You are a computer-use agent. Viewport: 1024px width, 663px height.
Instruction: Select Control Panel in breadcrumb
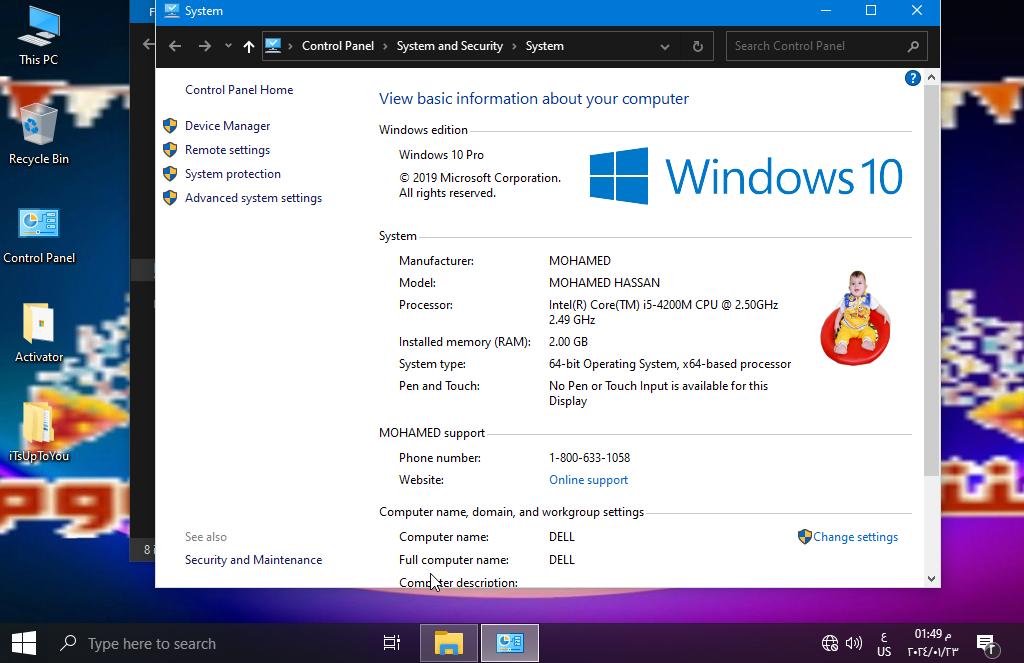[338, 46]
